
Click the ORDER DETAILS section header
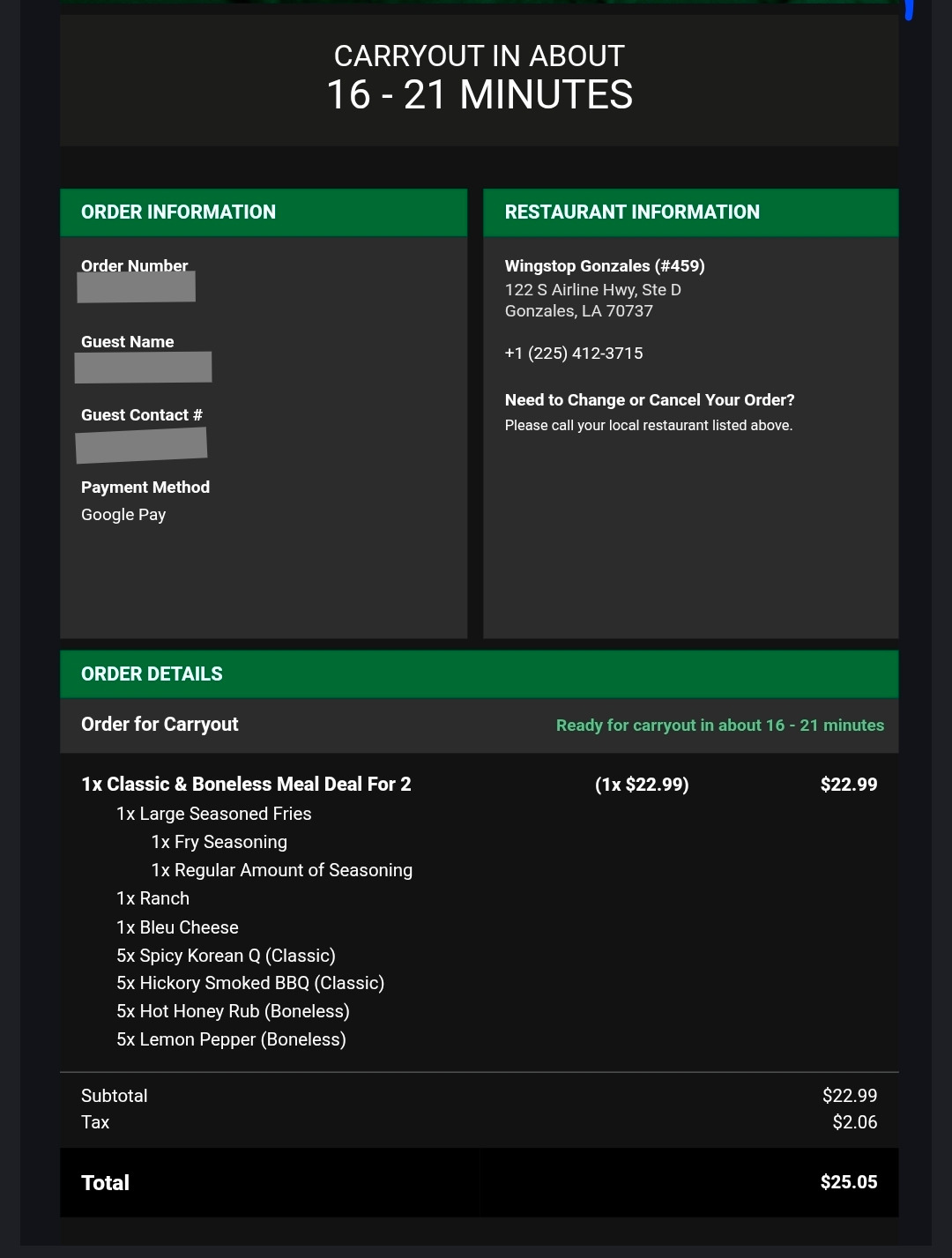tap(152, 674)
